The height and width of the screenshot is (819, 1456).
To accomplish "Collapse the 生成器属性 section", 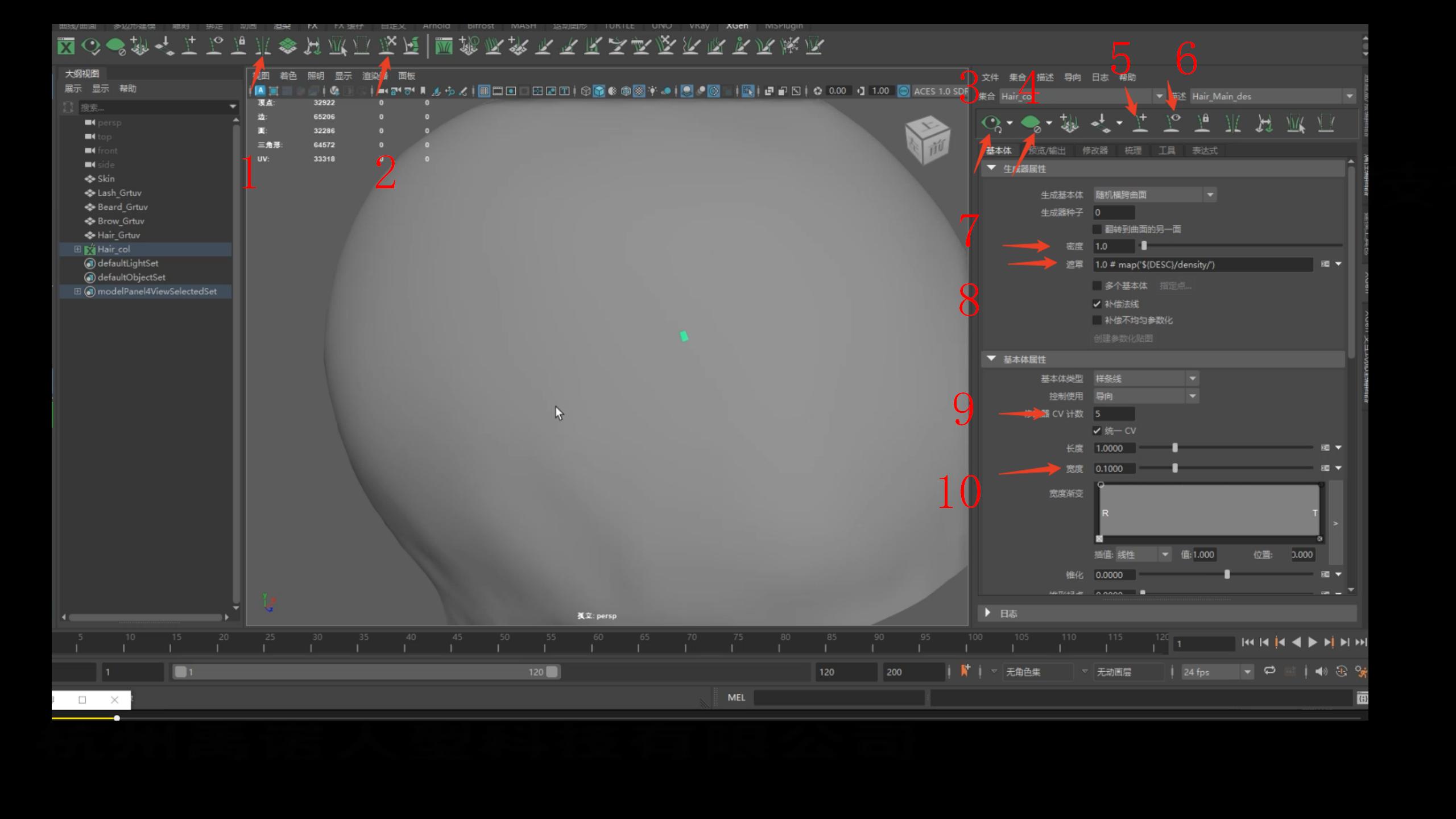I will click(991, 168).
